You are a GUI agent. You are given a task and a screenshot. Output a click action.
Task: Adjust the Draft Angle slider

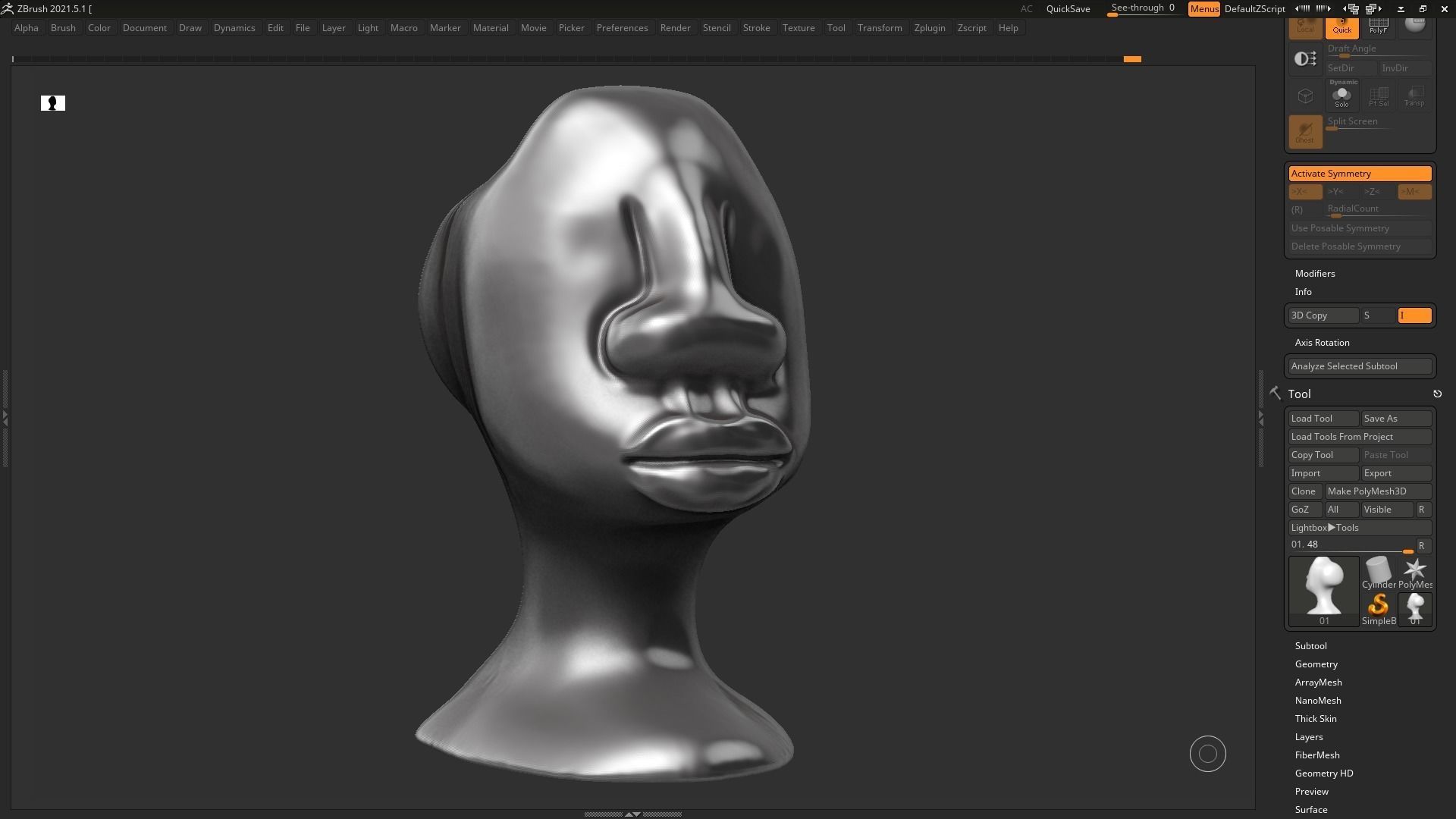coord(1378,49)
